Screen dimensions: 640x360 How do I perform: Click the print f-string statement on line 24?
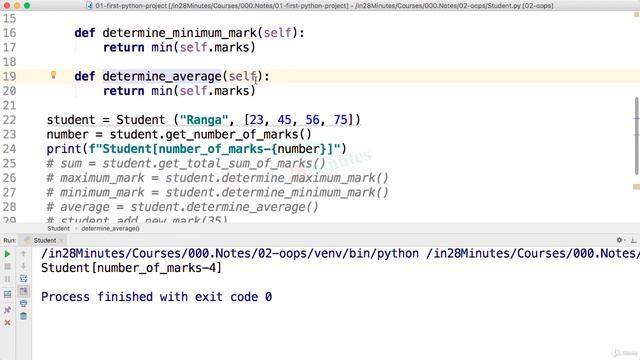pyautogui.click(x=196, y=149)
